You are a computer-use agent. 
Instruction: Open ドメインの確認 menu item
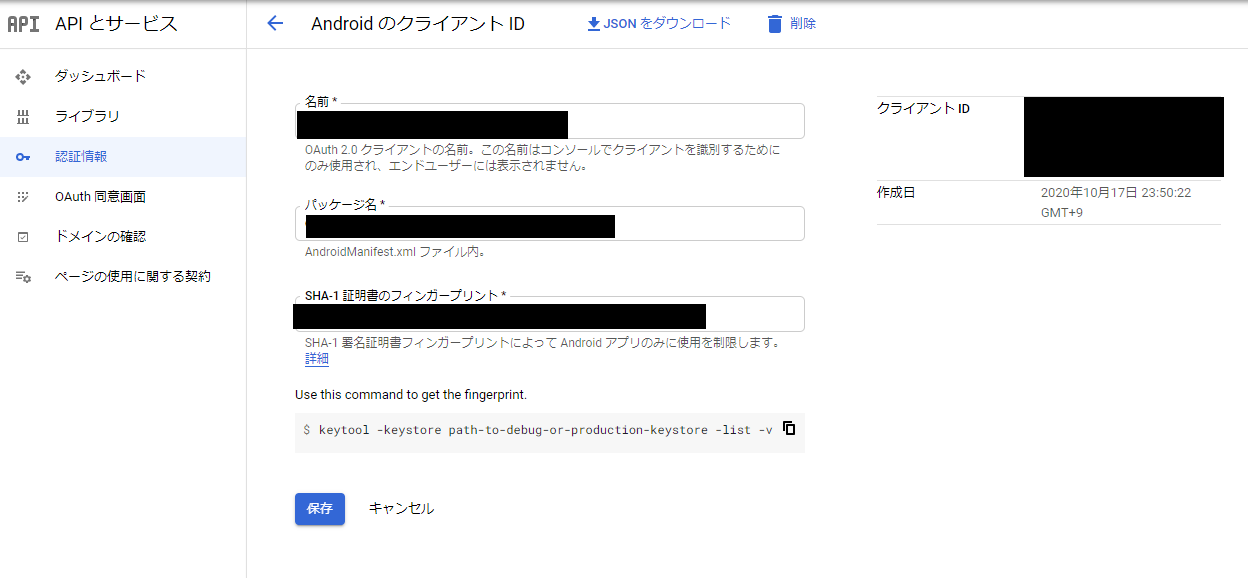pyautogui.click(x=100, y=237)
